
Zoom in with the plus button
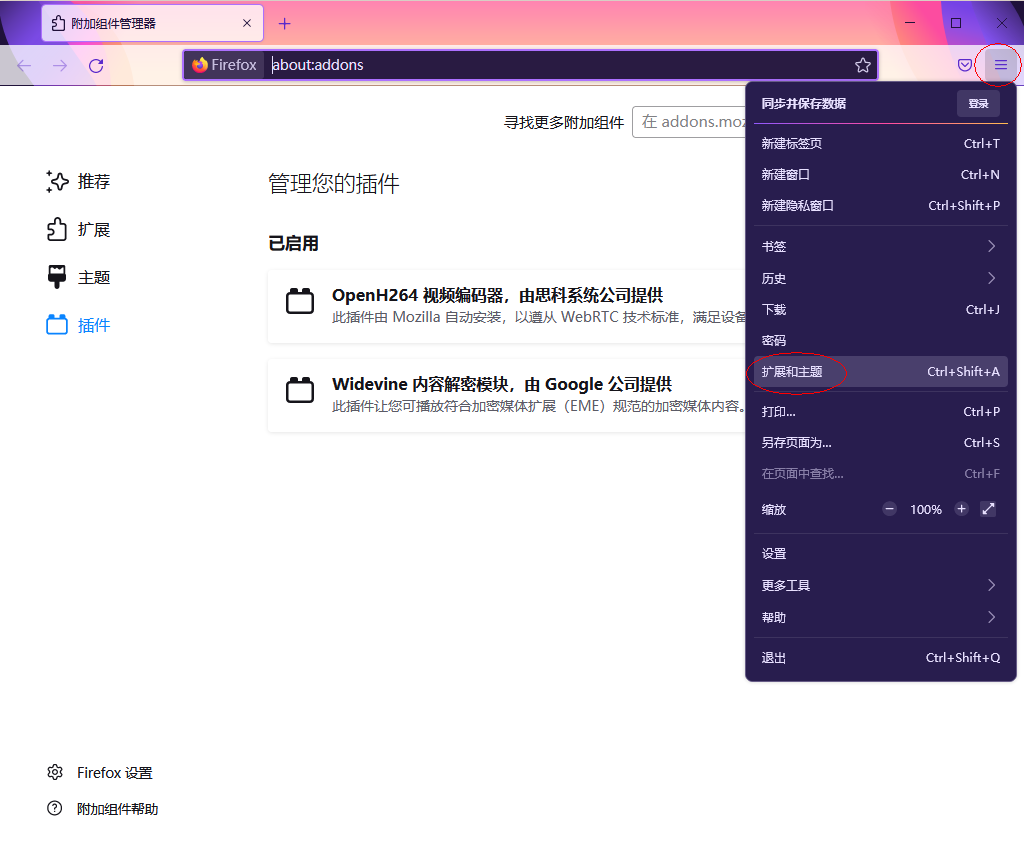[961, 509]
